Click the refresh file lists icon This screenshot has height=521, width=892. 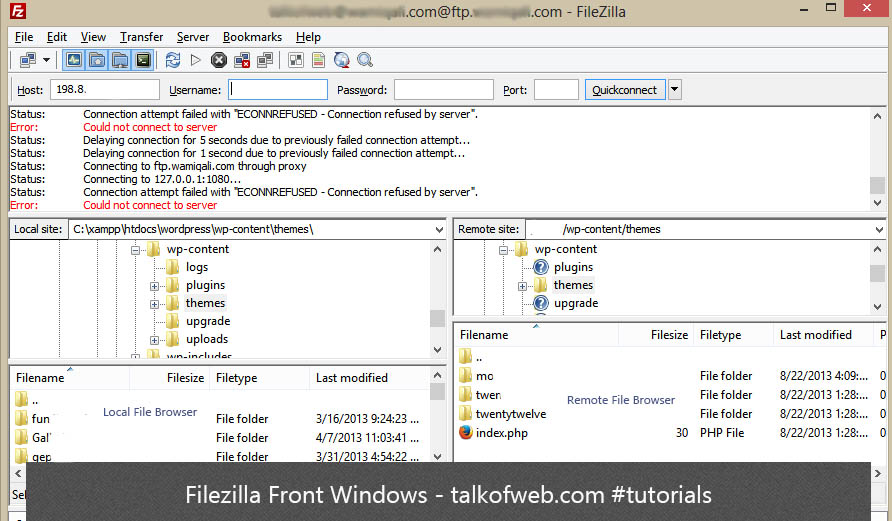[173, 60]
